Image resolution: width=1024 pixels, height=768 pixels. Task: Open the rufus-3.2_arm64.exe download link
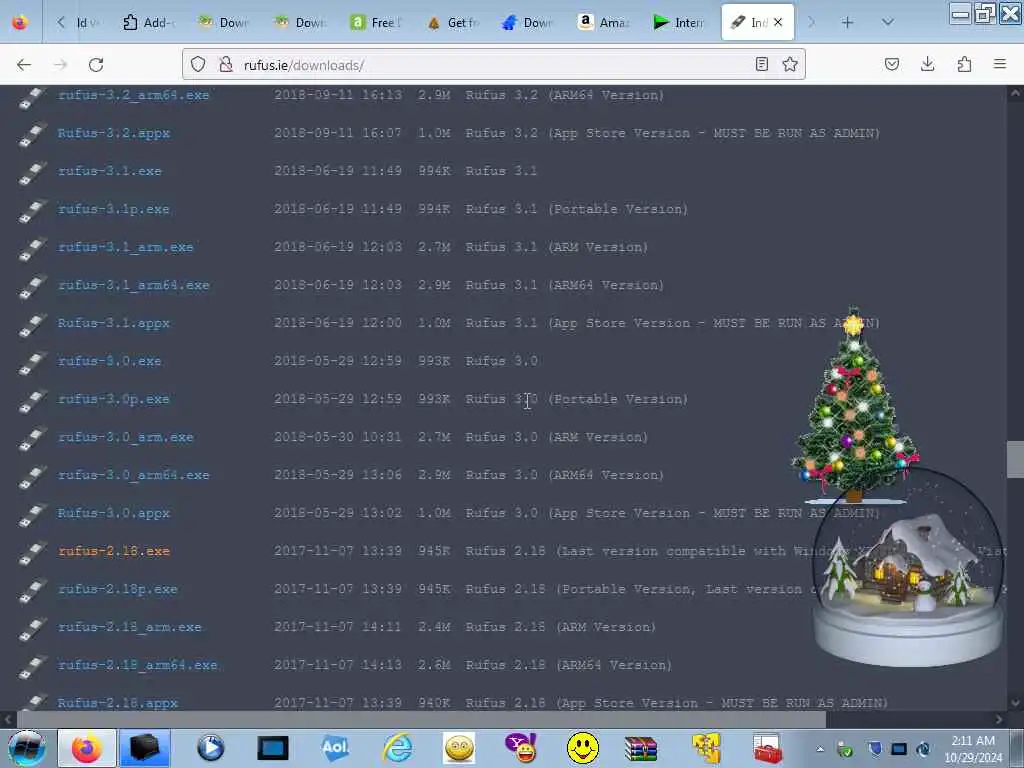(x=134, y=95)
